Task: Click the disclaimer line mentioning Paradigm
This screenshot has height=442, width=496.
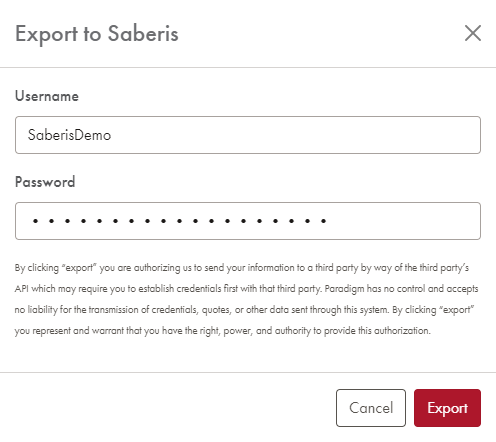Action: click(x=246, y=289)
